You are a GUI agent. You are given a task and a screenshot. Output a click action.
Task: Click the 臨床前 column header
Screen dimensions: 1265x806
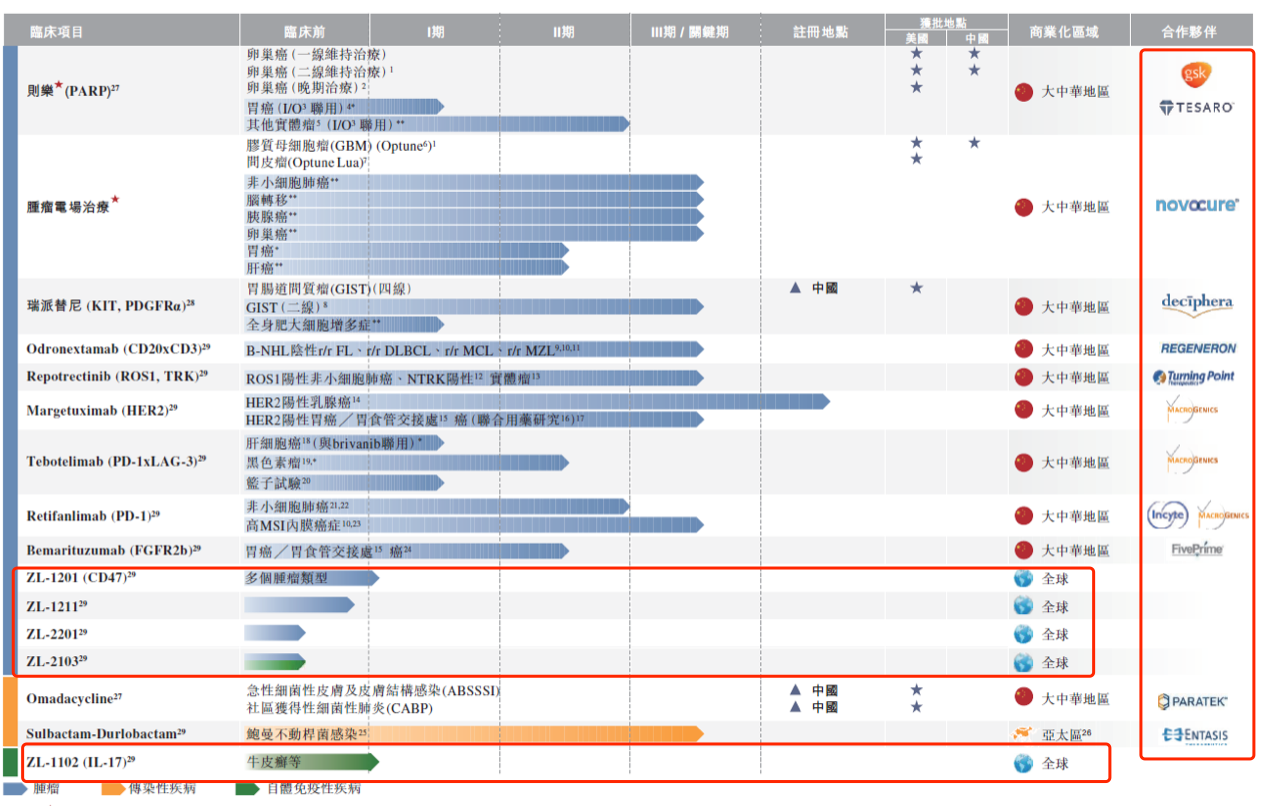pyautogui.click(x=304, y=32)
